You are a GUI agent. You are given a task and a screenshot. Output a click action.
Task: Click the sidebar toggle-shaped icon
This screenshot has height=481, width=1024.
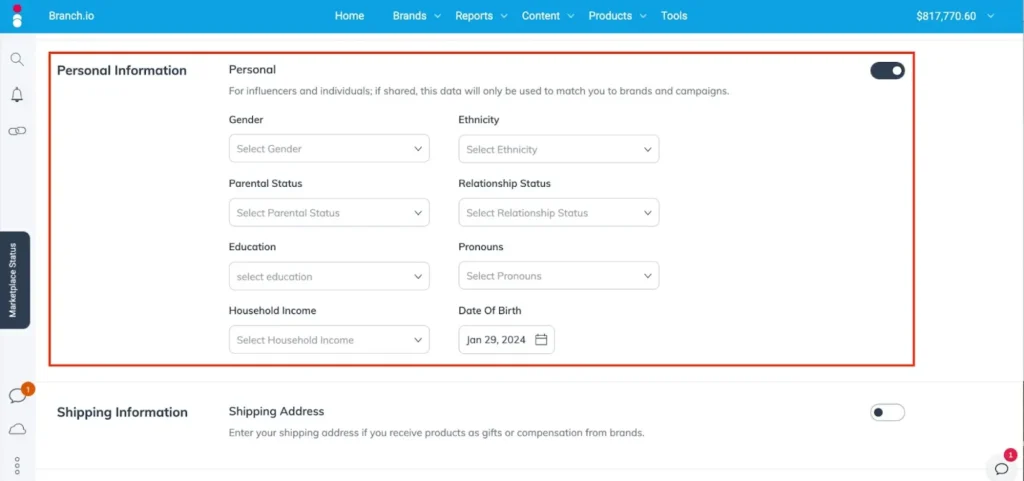point(17,131)
